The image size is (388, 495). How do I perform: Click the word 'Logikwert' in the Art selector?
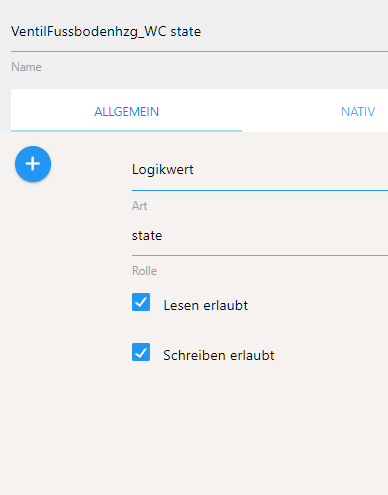point(163,170)
